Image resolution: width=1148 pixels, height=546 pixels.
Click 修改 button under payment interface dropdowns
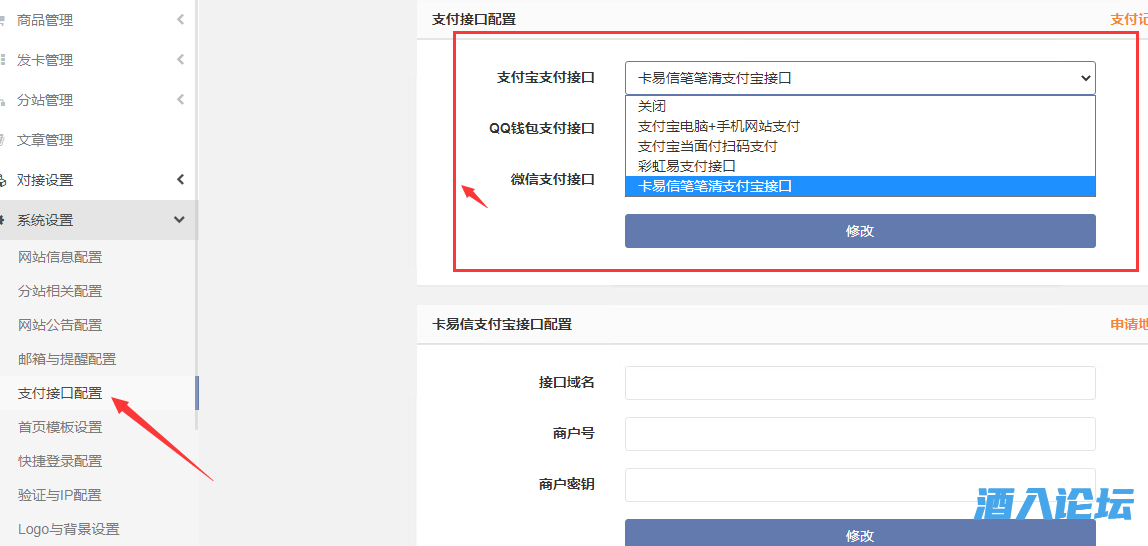point(860,231)
